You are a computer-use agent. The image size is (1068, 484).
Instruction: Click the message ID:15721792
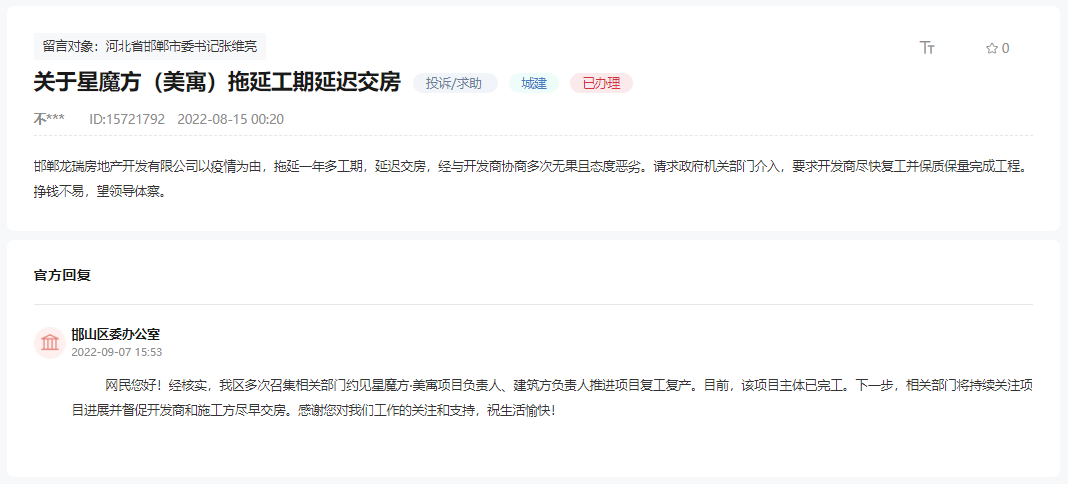[127, 119]
